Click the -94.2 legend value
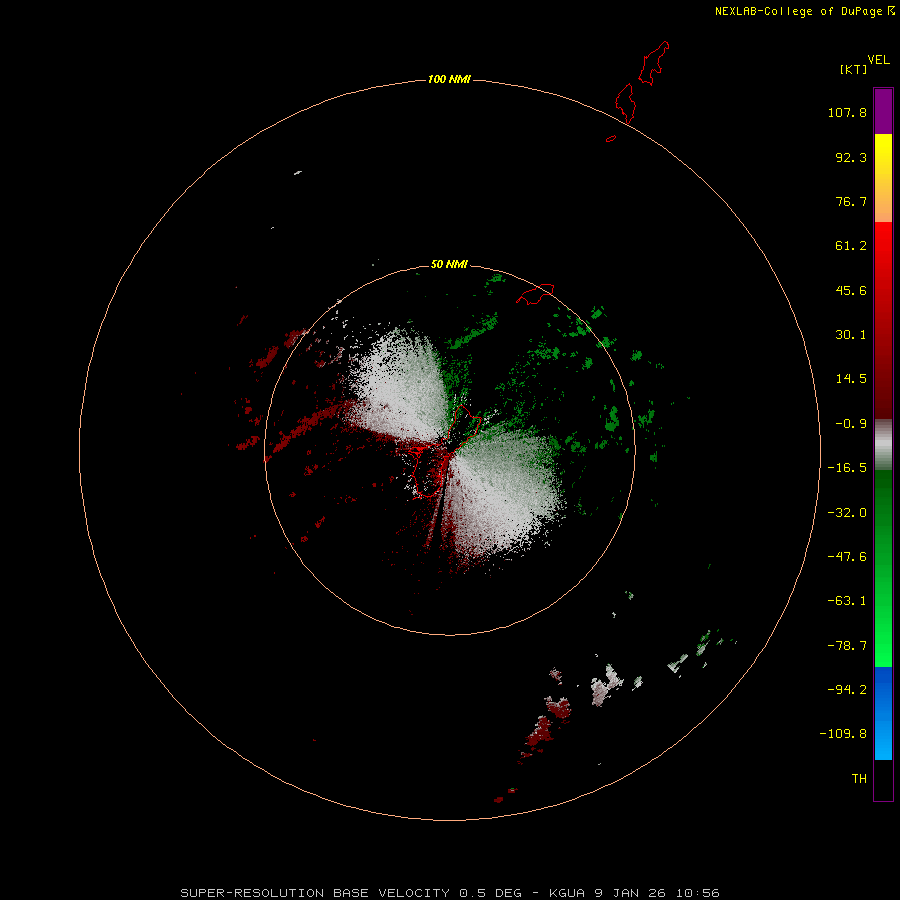 point(847,689)
